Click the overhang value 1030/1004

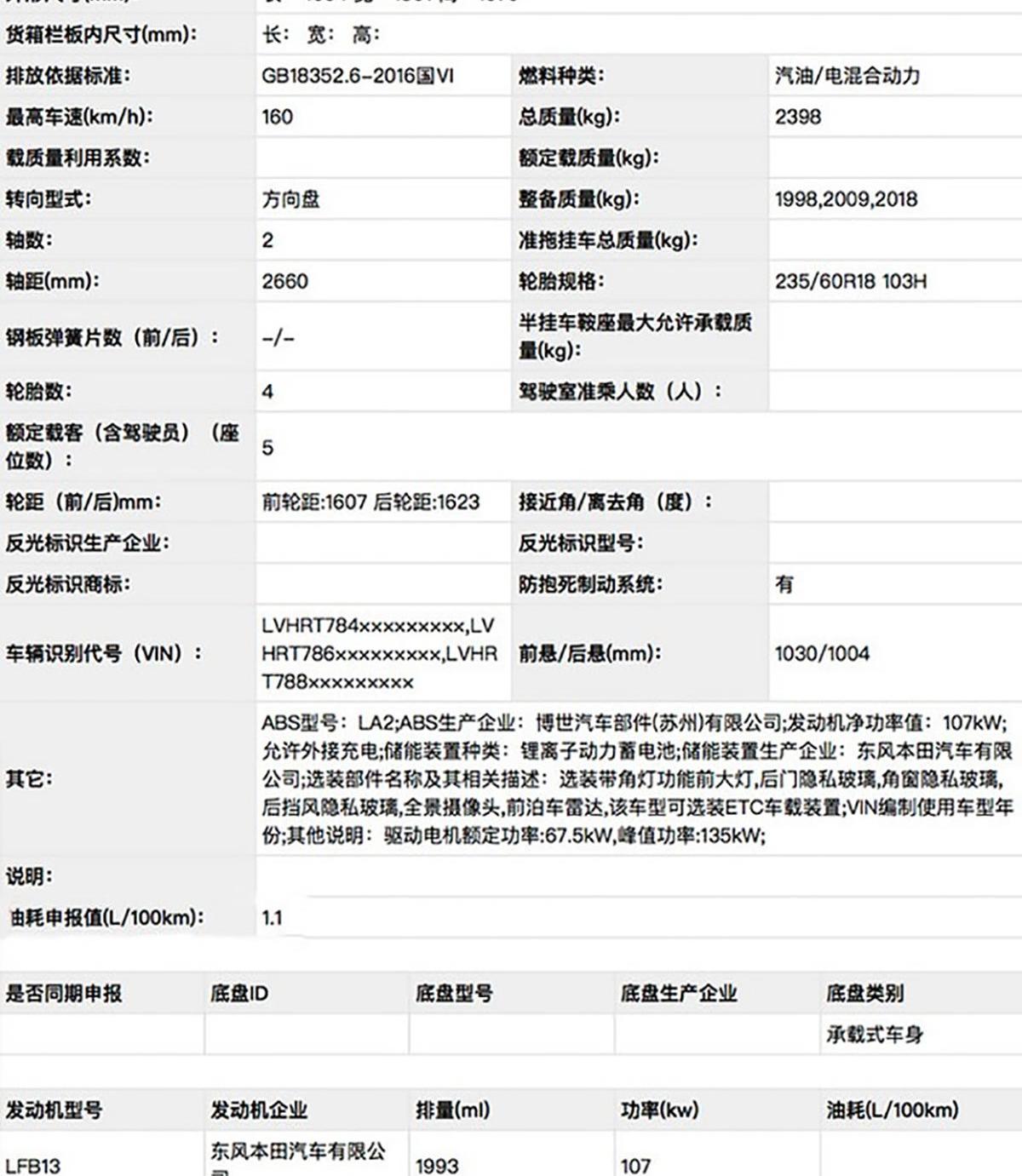pyautogui.click(x=822, y=654)
